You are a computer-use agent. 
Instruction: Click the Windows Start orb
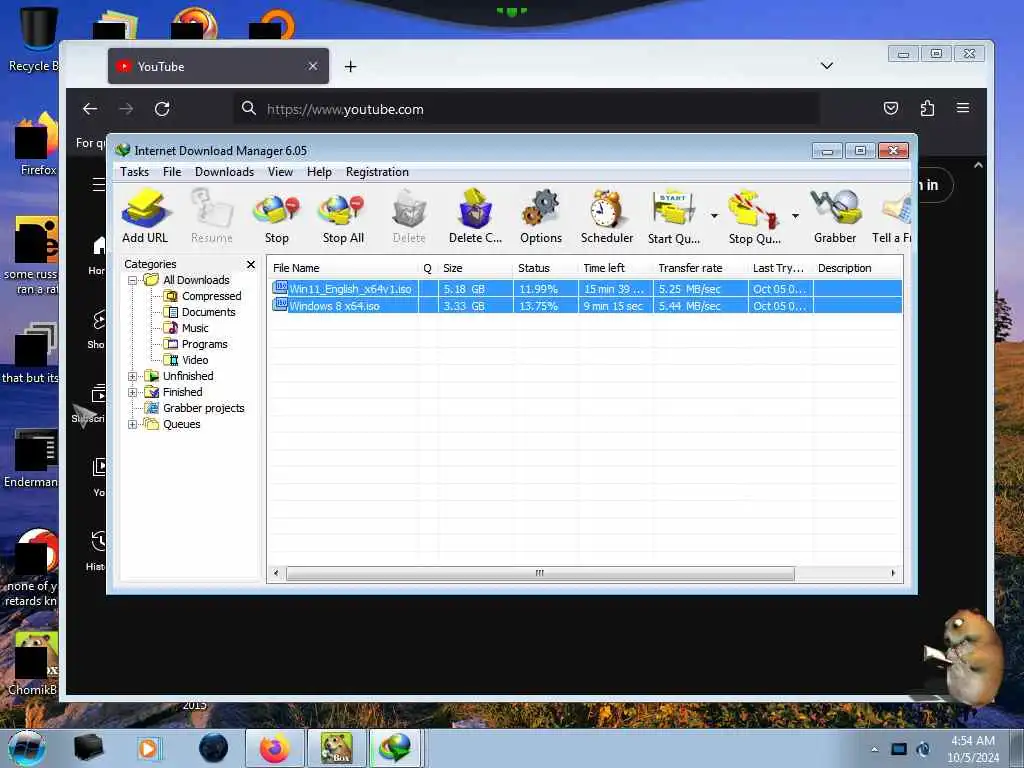tap(26, 748)
